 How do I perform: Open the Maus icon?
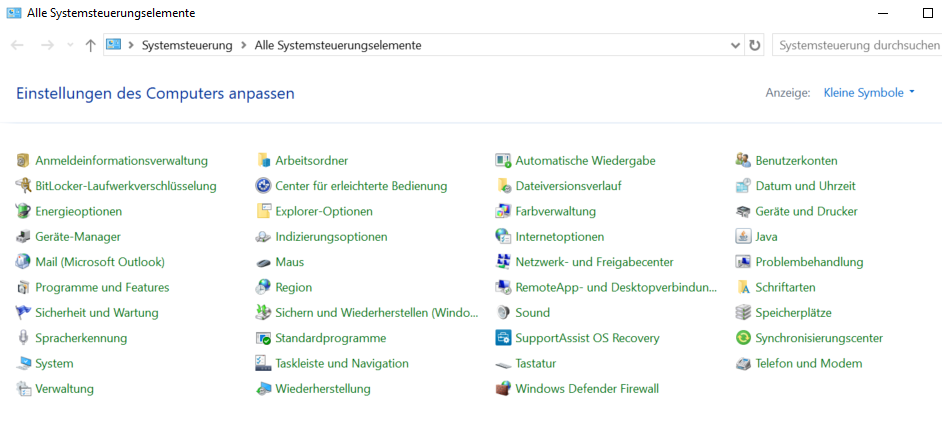(x=264, y=262)
